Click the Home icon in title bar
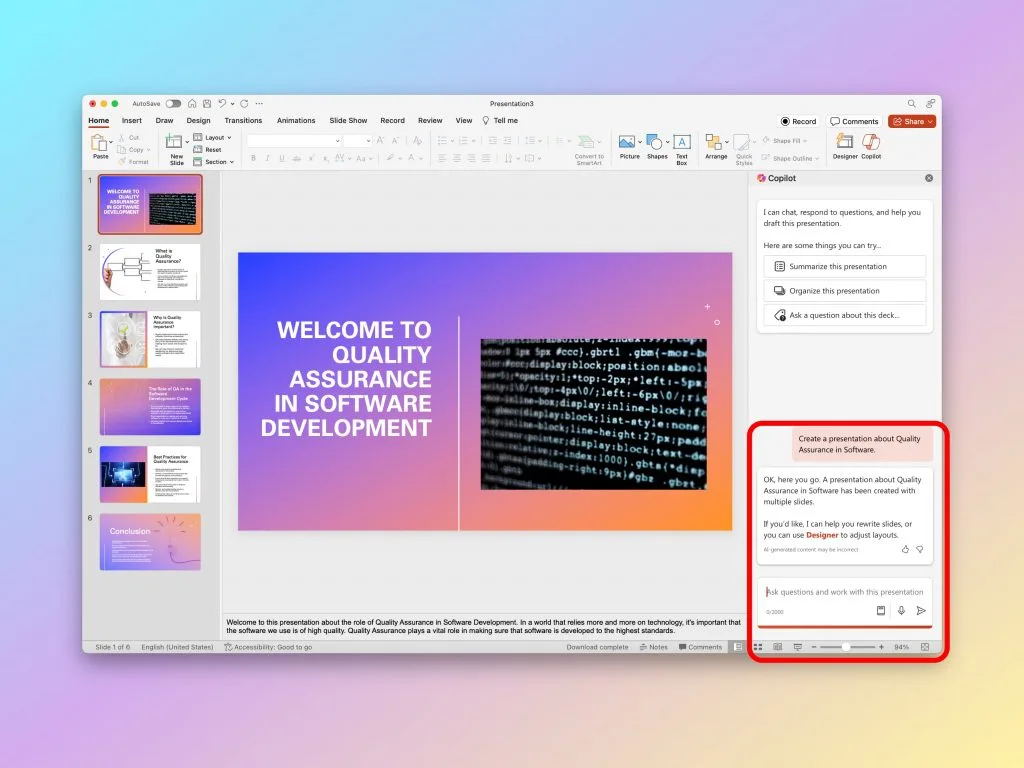Viewport: 1024px width, 768px height. click(x=192, y=103)
